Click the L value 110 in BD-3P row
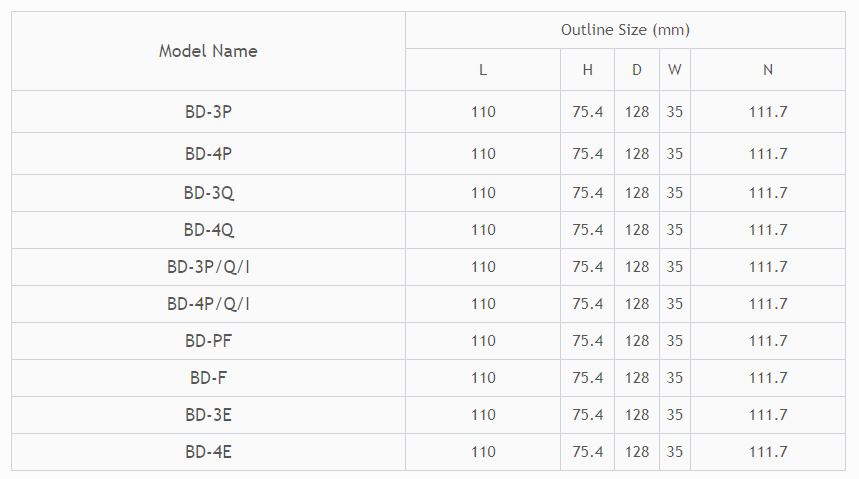The width and height of the screenshot is (859, 479). tap(483, 112)
